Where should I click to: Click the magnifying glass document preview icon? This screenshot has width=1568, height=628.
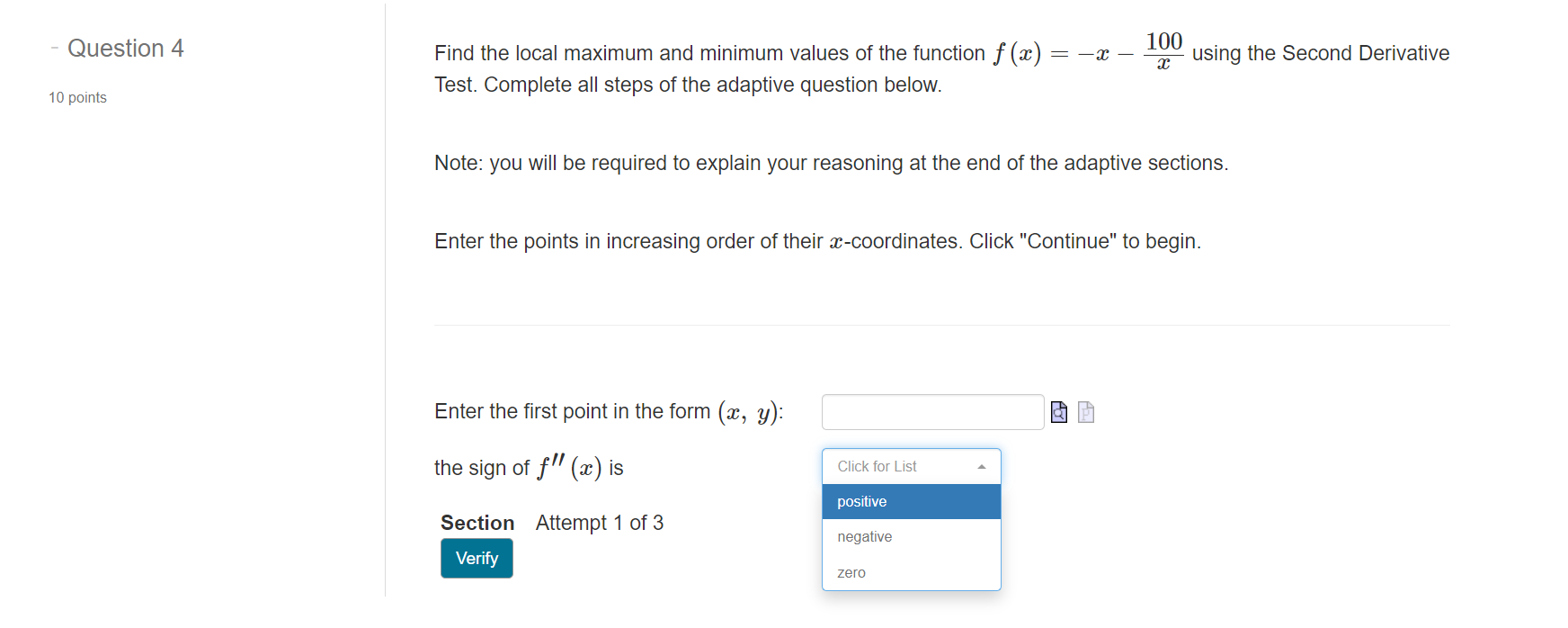(1058, 411)
